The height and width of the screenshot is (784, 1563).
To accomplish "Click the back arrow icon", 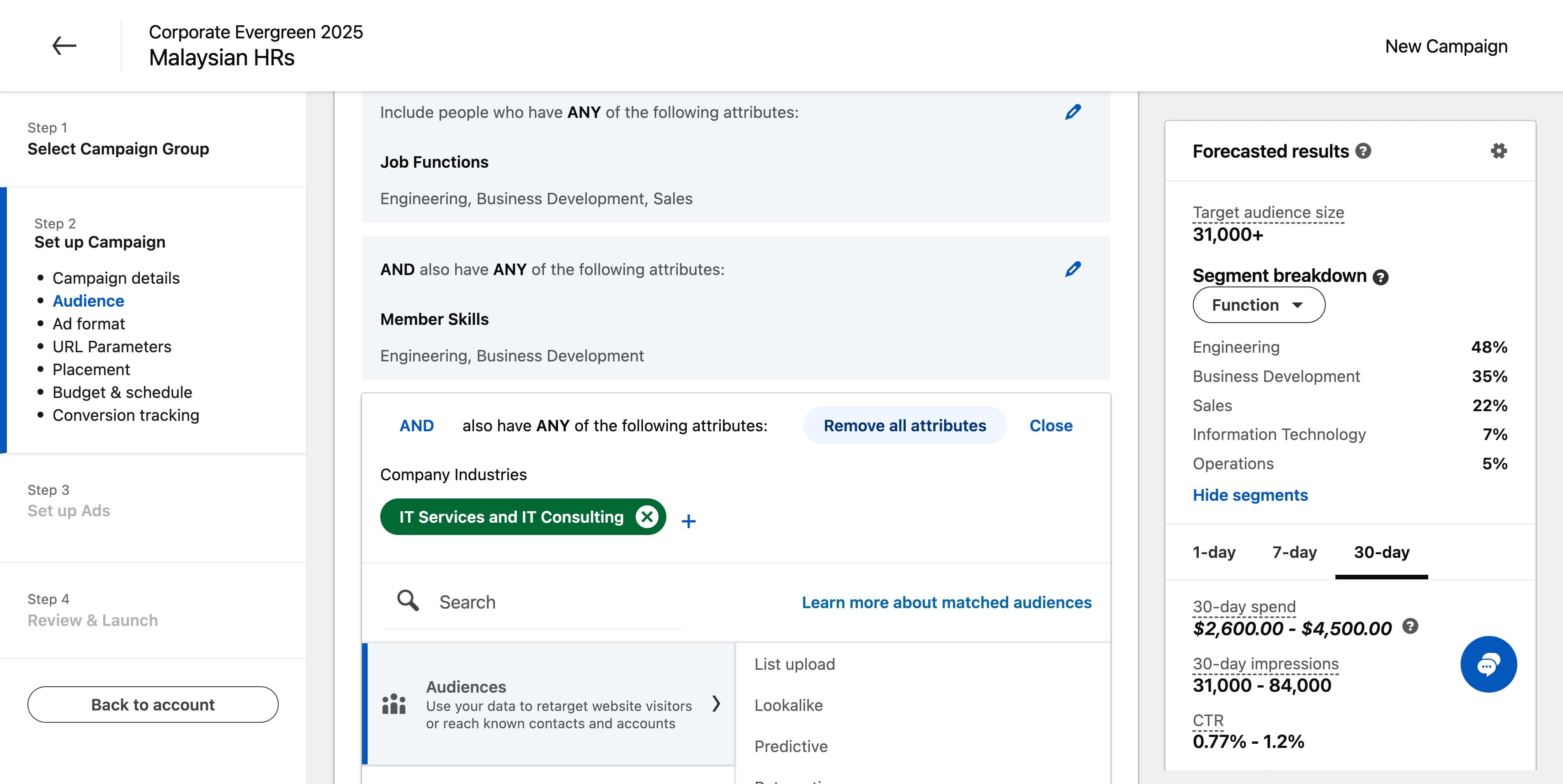I will (x=64, y=46).
